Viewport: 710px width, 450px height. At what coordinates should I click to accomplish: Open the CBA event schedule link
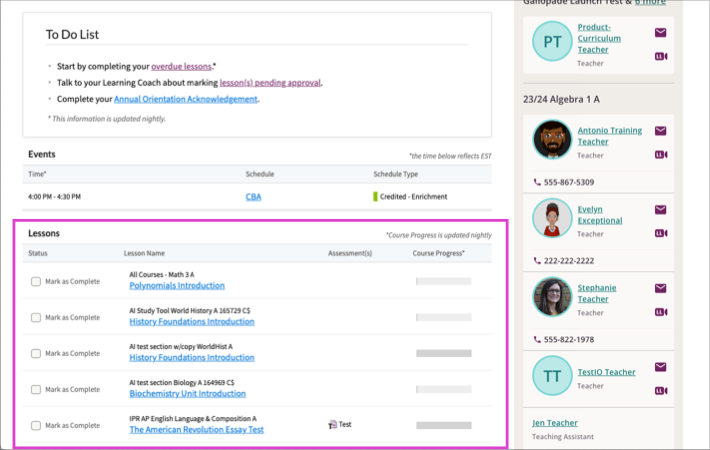pos(254,197)
